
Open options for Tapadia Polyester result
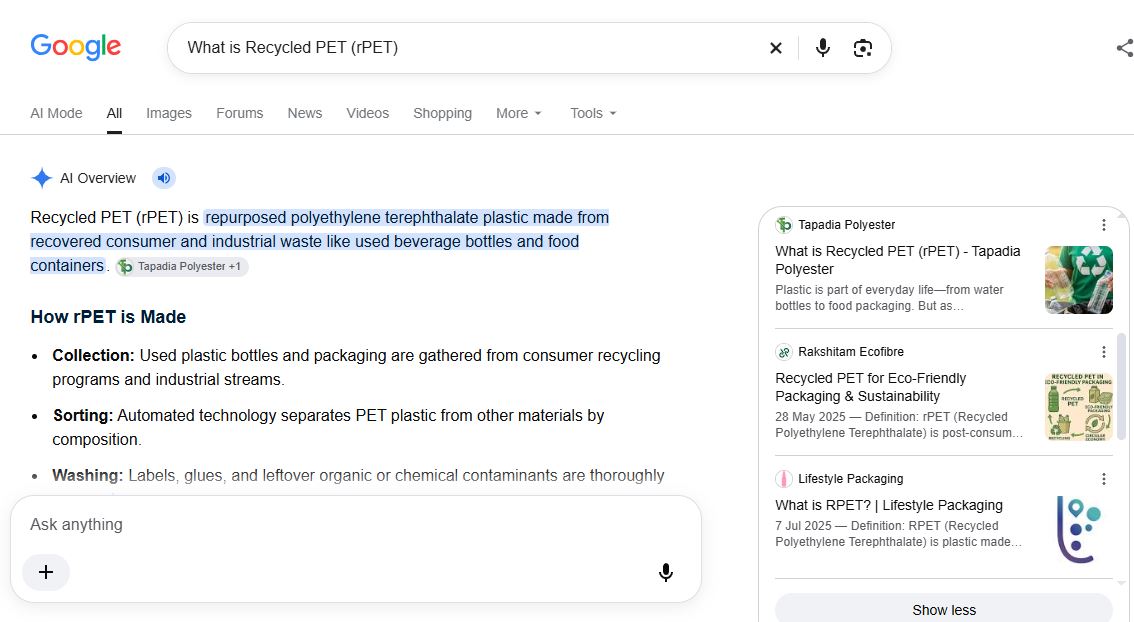tap(1104, 225)
